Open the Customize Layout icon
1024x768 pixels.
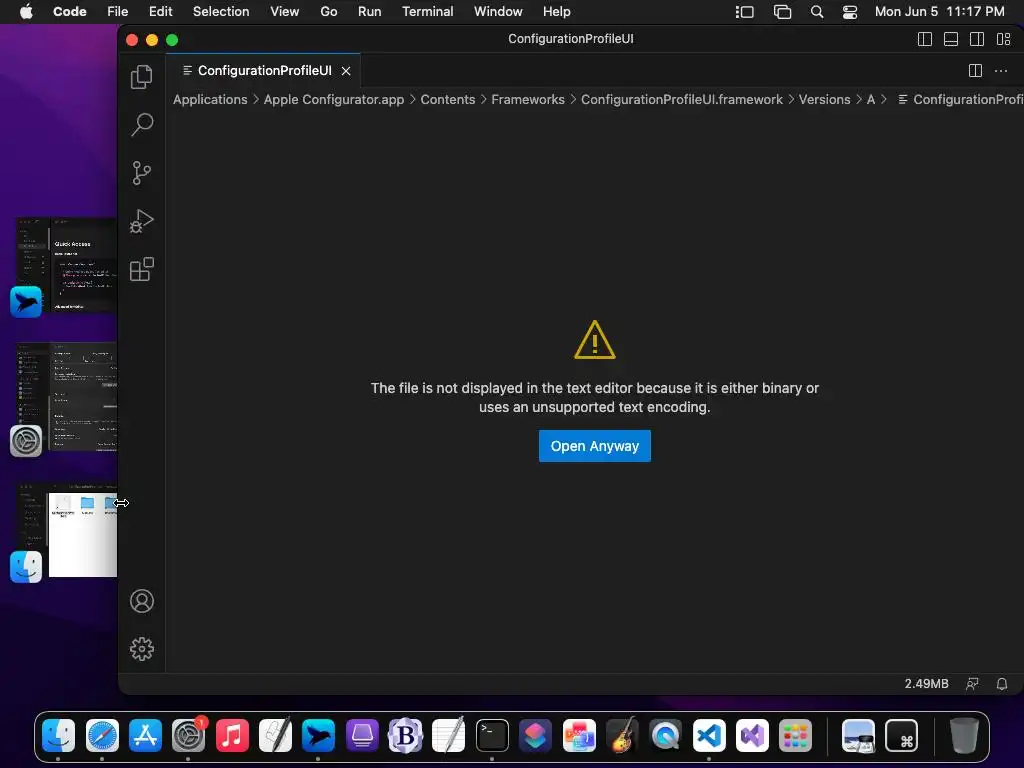[x=1004, y=39]
